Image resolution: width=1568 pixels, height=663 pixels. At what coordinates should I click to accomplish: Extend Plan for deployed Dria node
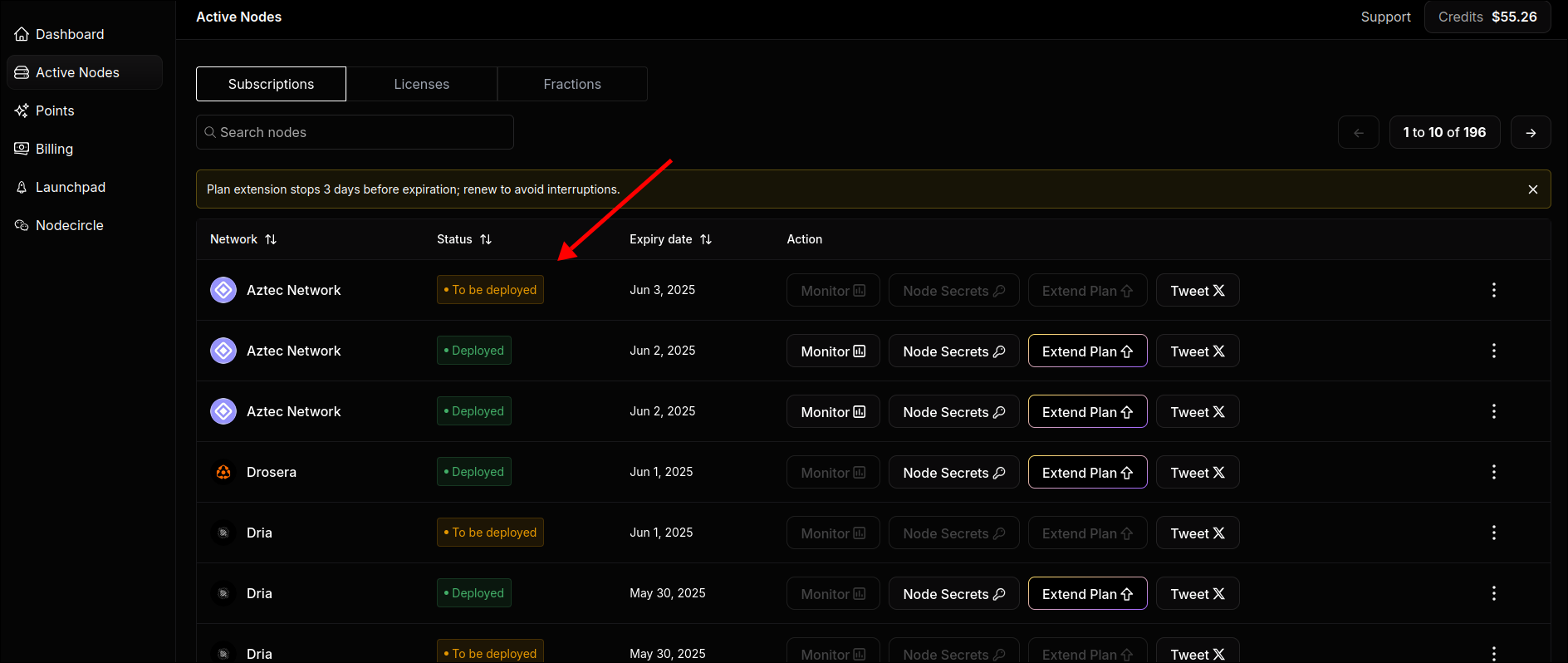(1088, 593)
